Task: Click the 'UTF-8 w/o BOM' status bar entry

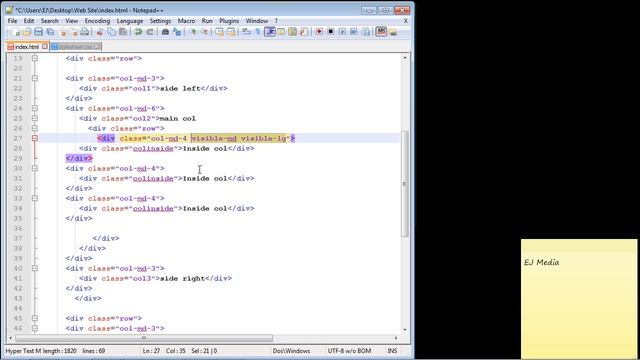Action: 349,351
